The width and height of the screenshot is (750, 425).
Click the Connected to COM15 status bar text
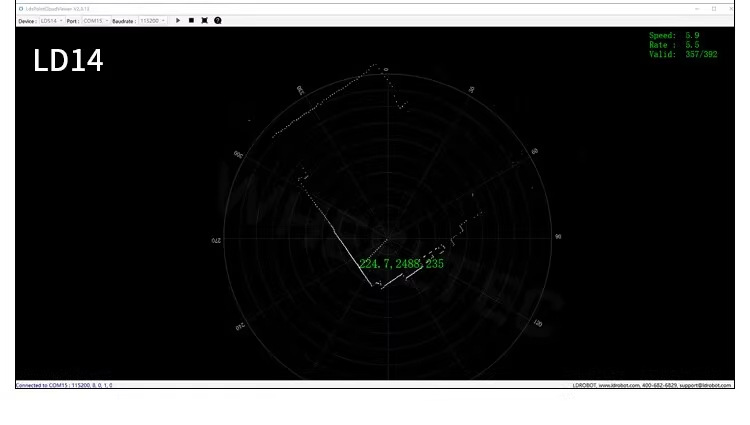click(x=64, y=385)
